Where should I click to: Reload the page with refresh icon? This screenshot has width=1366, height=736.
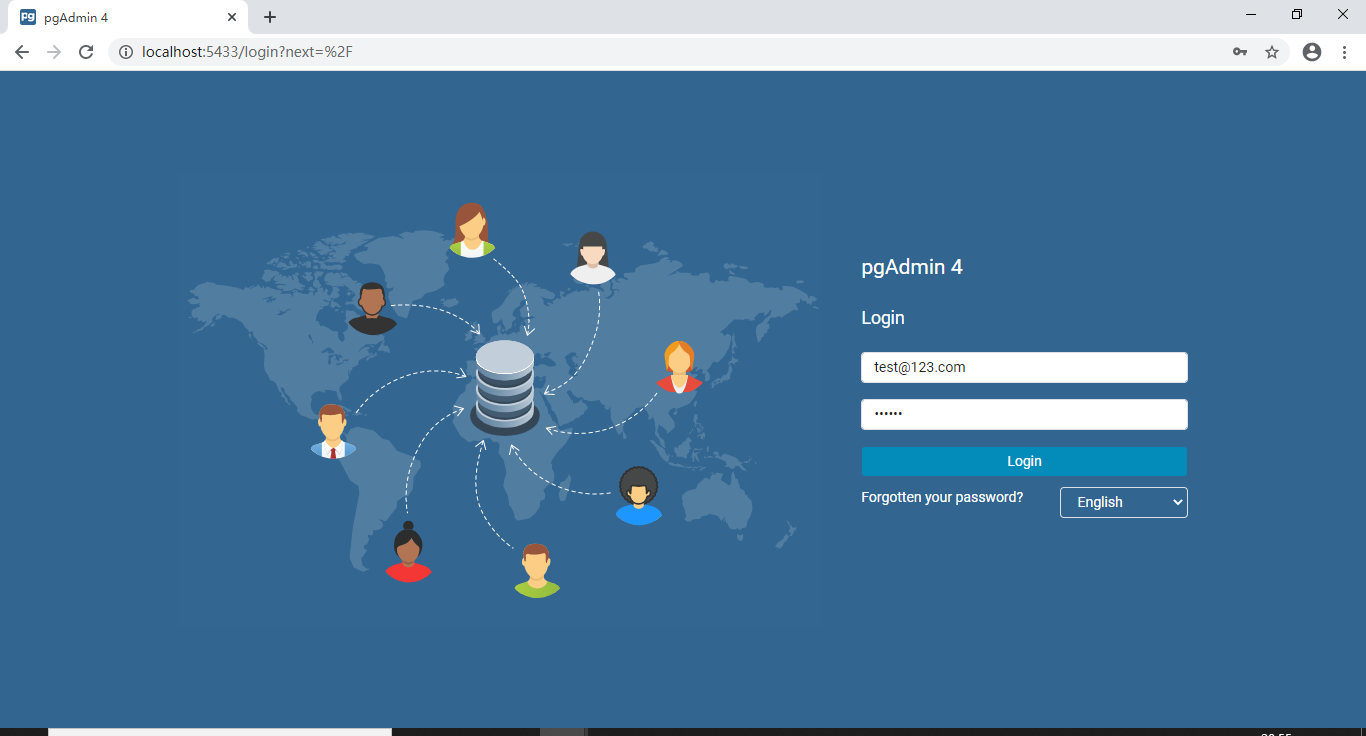[86, 52]
